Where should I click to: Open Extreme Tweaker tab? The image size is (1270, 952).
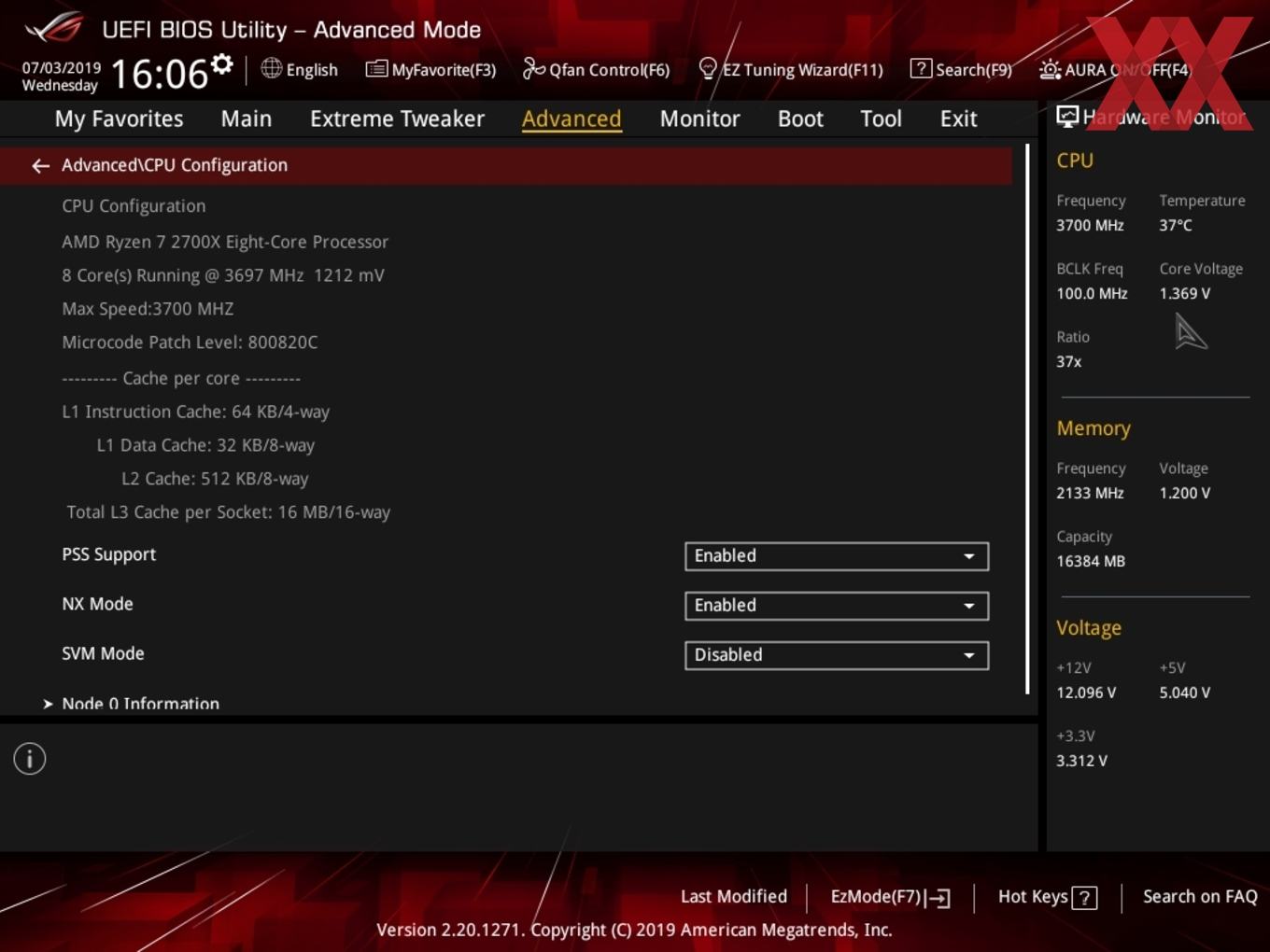(397, 119)
